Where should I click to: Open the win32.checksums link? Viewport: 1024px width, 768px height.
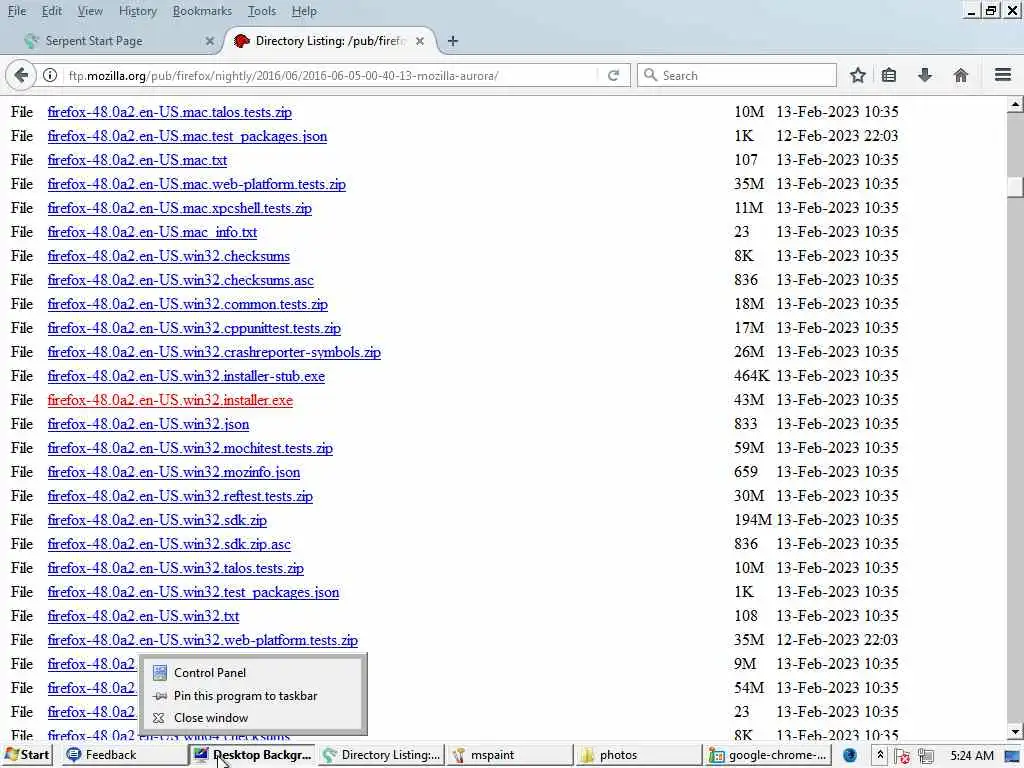pyautogui.click(x=168, y=257)
